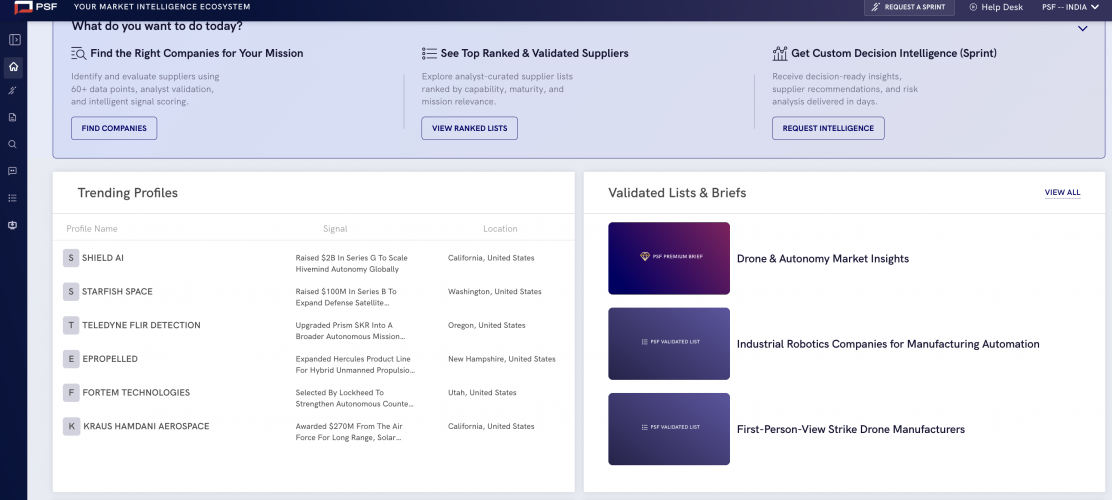
Task: Open the STARFISH SPACE profile name
Action: pyautogui.click(x=117, y=291)
